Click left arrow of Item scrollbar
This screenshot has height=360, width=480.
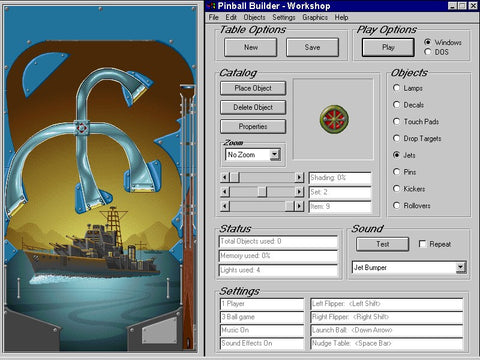(x=225, y=206)
